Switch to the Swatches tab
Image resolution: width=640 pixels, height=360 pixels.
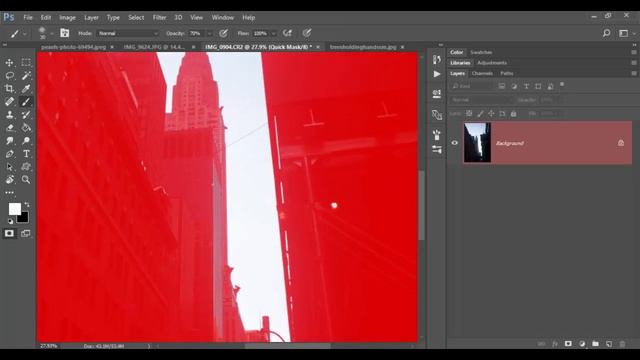click(481, 52)
